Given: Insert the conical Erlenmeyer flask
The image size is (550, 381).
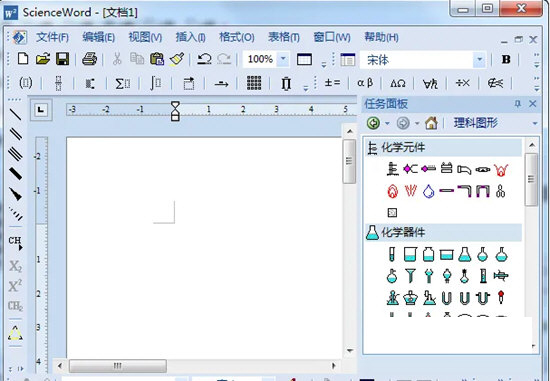Looking at the screenshot, I should click(x=465, y=254).
